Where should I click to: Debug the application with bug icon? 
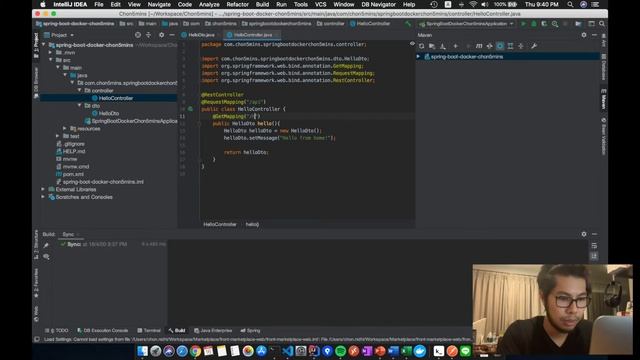tap(533, 24)
